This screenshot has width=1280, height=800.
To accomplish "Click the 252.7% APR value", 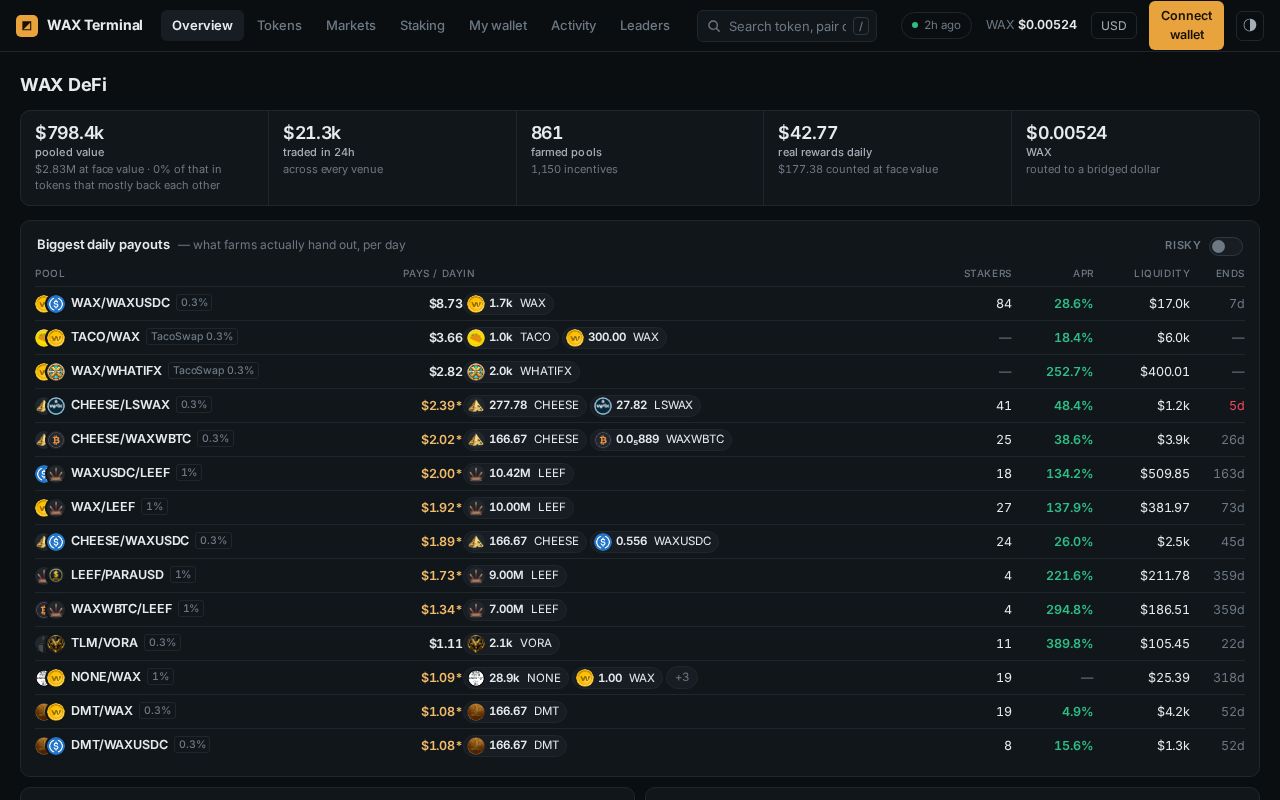I will point(1069,372).
